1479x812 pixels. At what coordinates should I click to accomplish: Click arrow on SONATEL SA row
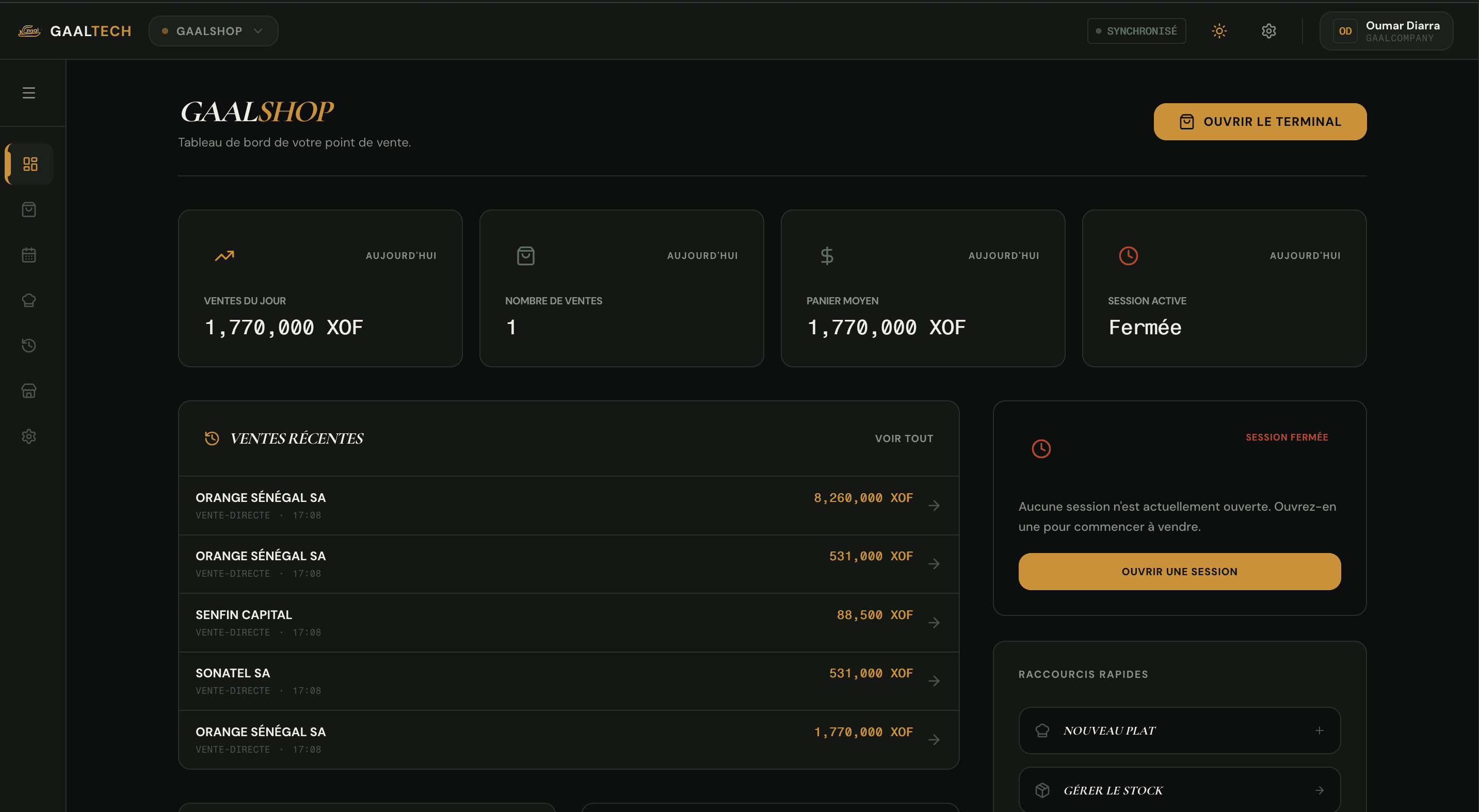[934, 681]
